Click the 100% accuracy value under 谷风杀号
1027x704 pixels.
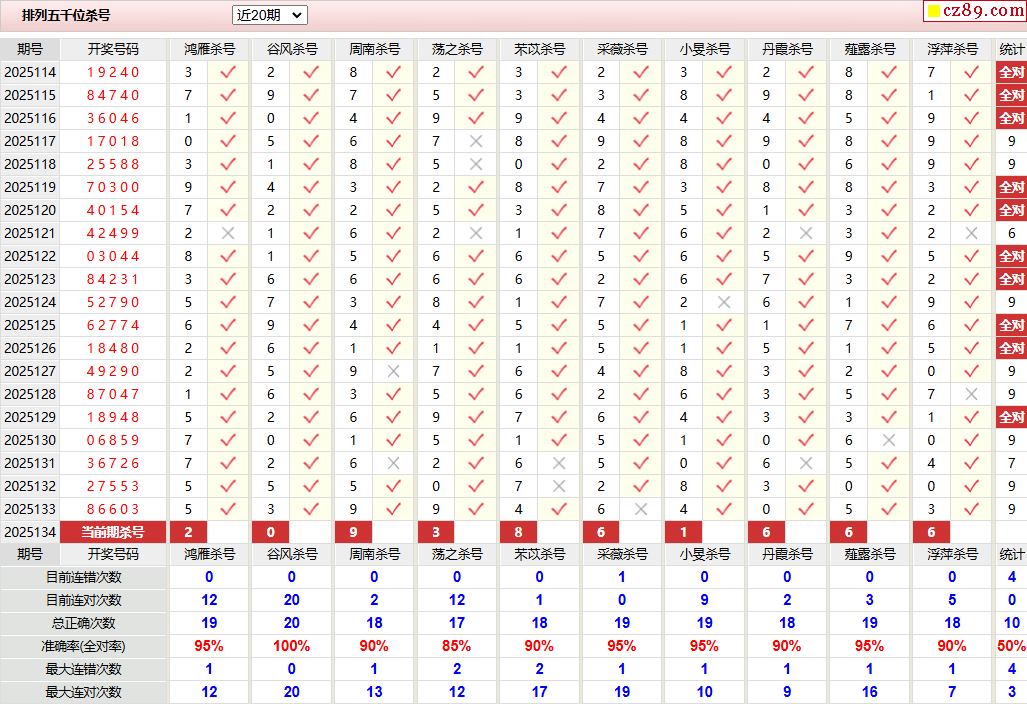click(x=291, y=646)
